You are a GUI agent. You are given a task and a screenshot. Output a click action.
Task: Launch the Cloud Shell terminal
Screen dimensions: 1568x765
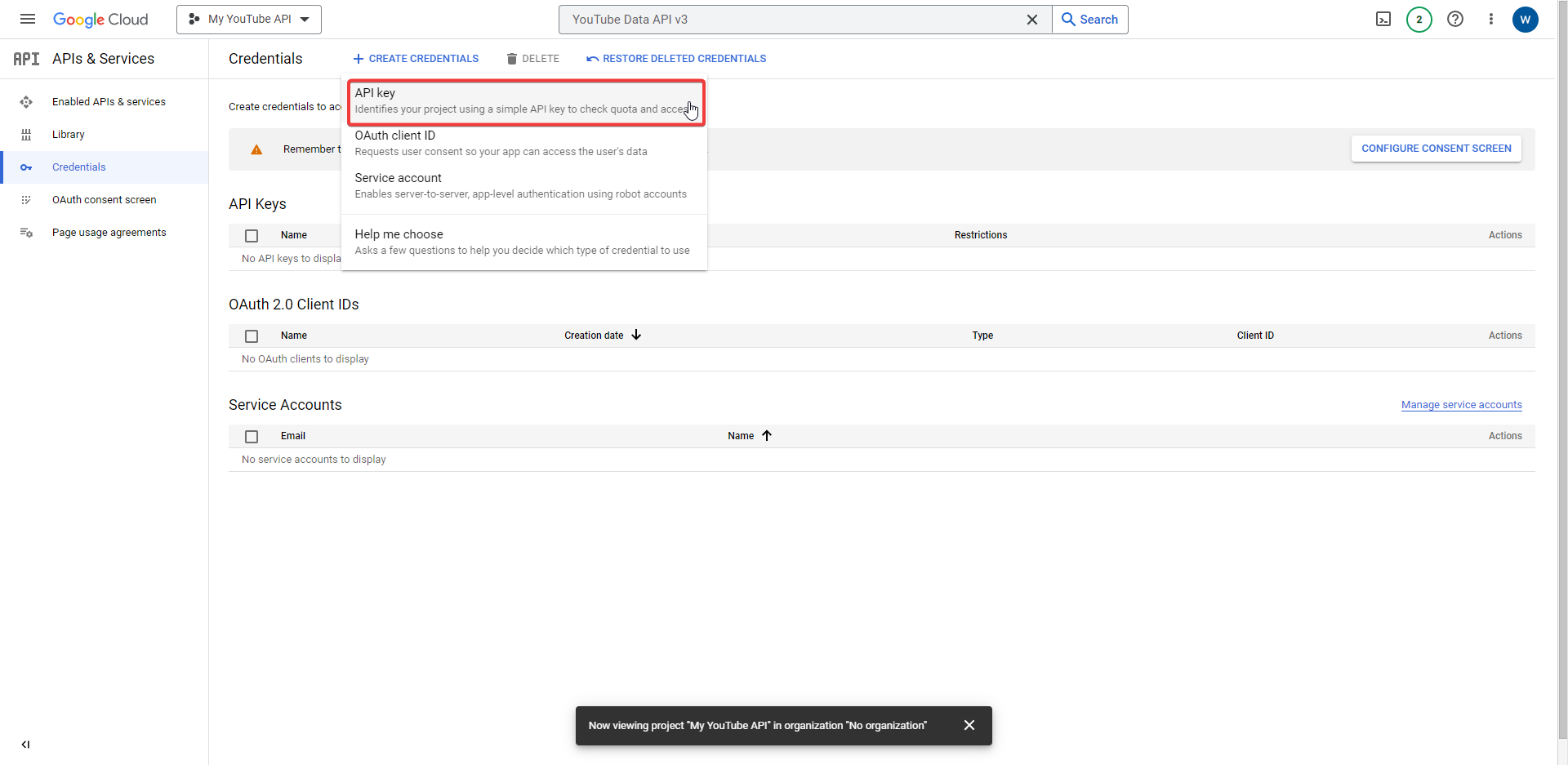1383,19
